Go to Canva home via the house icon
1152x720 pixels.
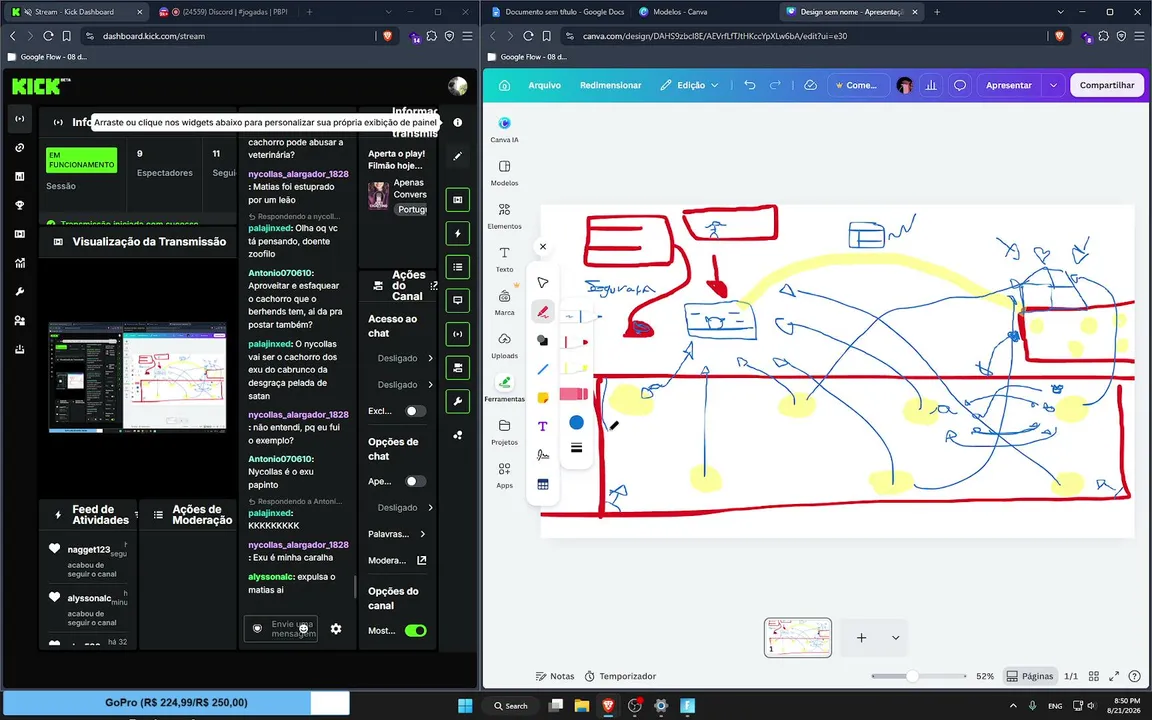pos(504,85)
